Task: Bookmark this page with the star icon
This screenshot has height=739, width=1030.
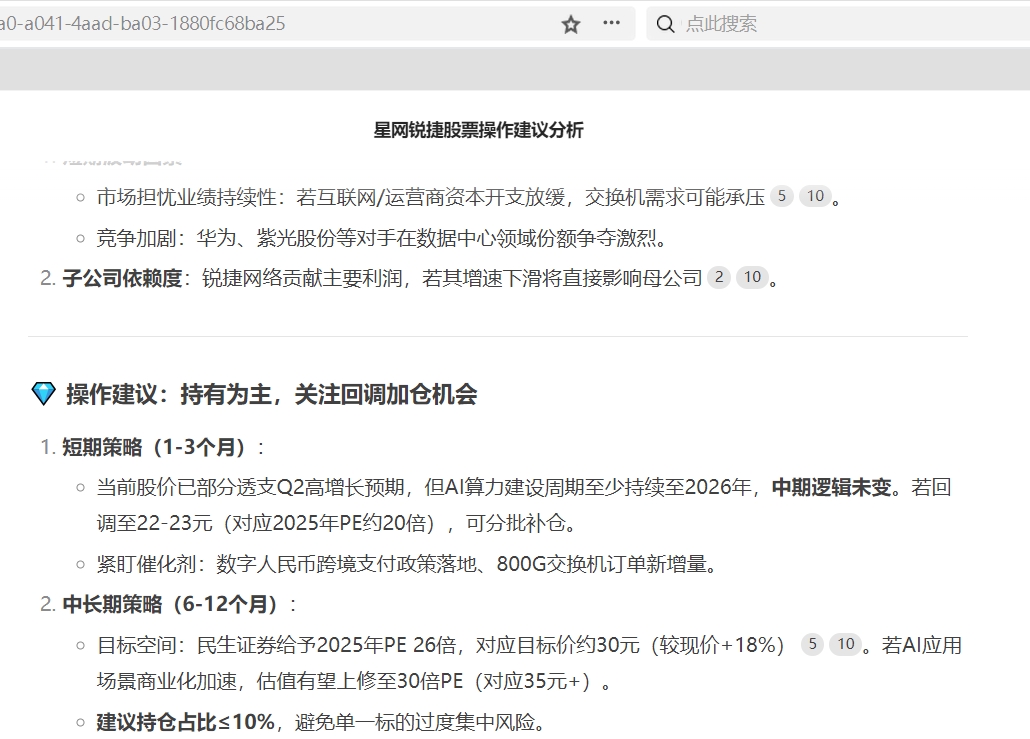Action: tap(570, 24)
